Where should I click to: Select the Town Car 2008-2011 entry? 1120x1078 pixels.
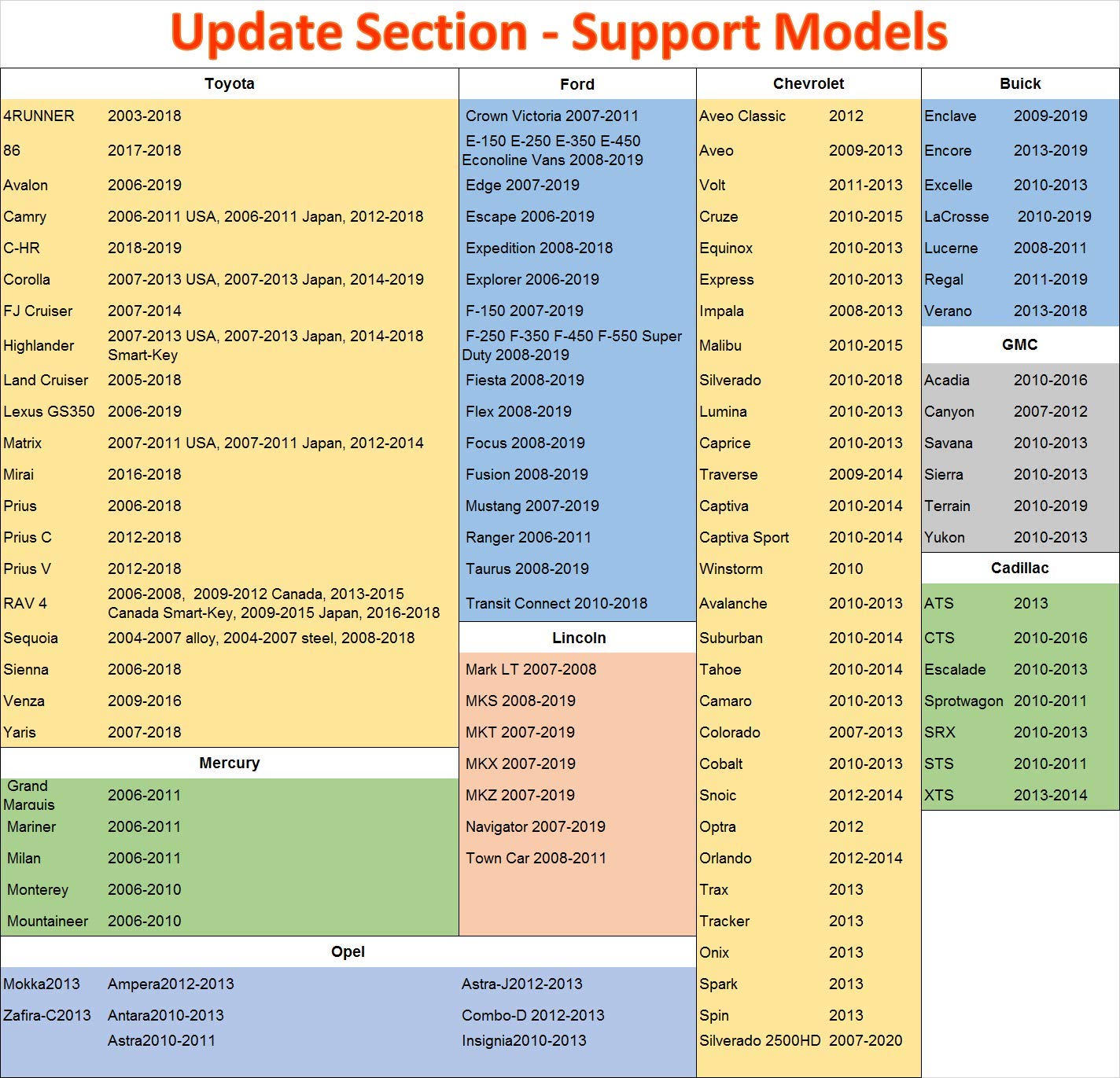point(536,858)
